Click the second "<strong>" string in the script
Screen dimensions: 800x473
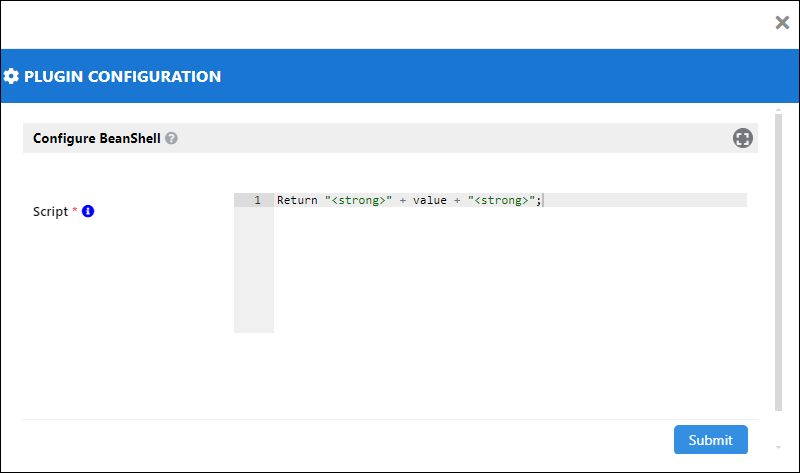click(501, 200)
